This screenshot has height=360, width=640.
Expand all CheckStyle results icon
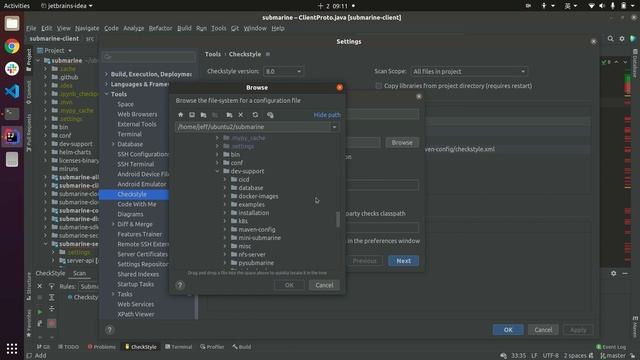pos(51,297)
